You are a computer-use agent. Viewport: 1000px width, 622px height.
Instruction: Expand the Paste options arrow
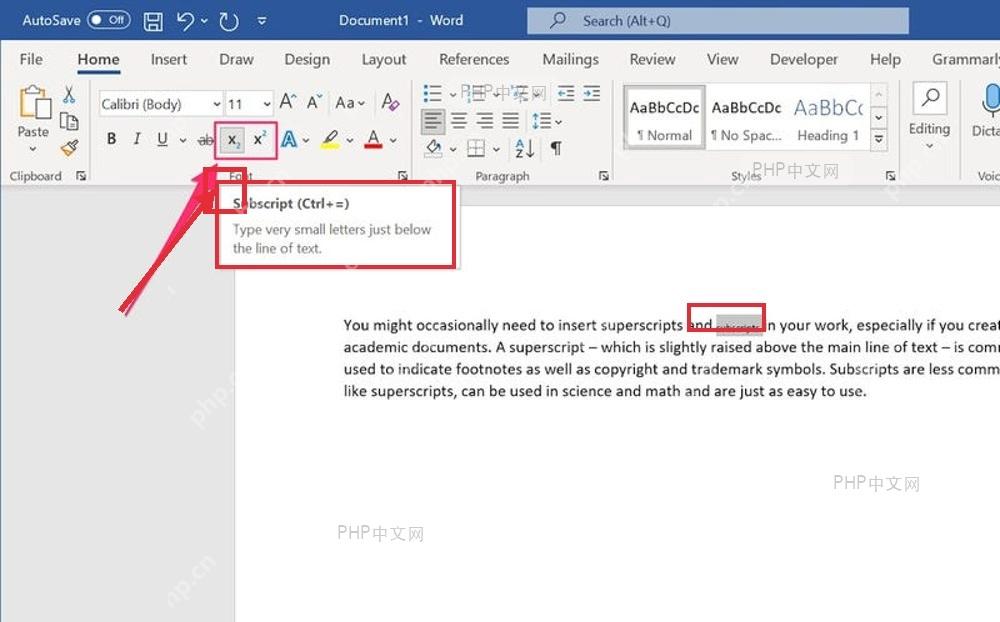pos(33,149)
